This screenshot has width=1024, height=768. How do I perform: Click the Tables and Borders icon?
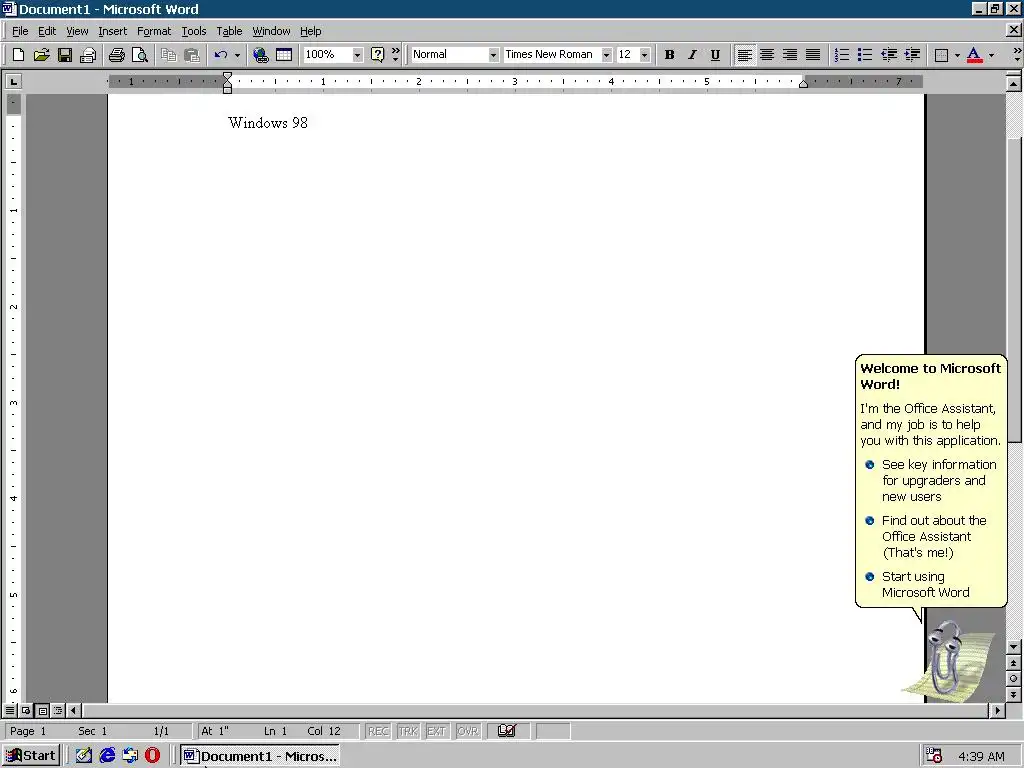[284, 55]
